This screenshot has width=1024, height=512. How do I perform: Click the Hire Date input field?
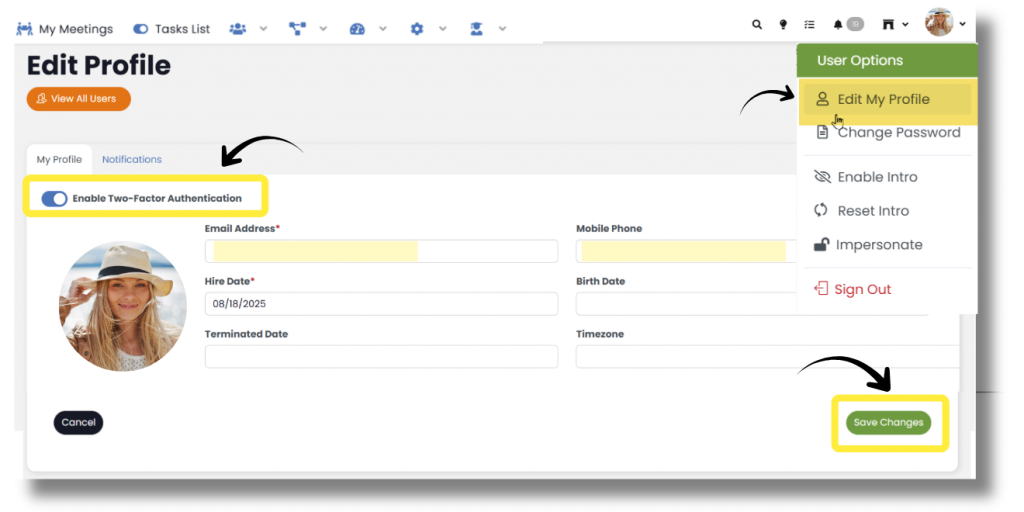[x=381, y=303]
